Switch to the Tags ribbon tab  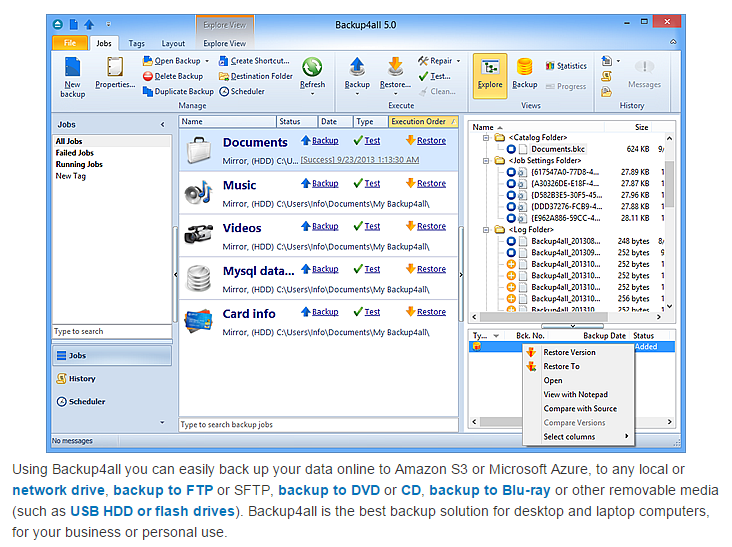point(136,44)
